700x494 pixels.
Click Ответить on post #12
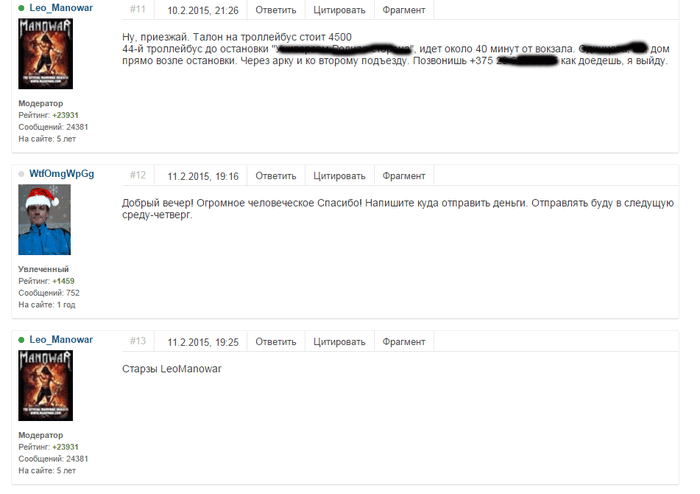(x=275, y=176)
